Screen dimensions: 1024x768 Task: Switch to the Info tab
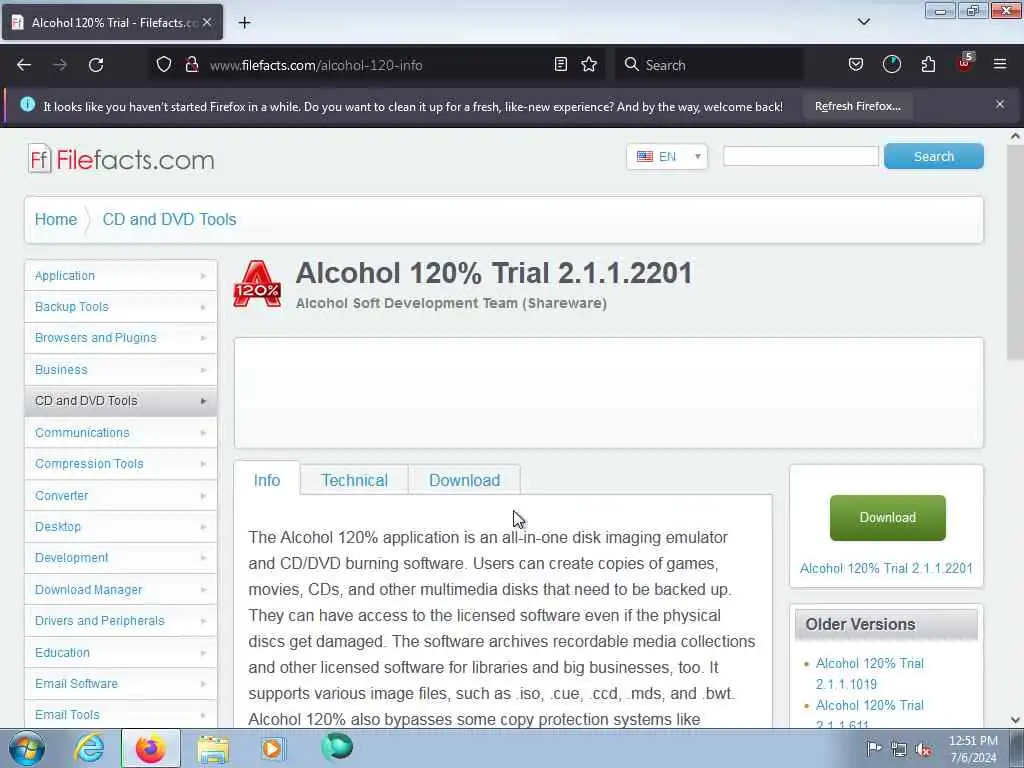(x=267, y=480)
